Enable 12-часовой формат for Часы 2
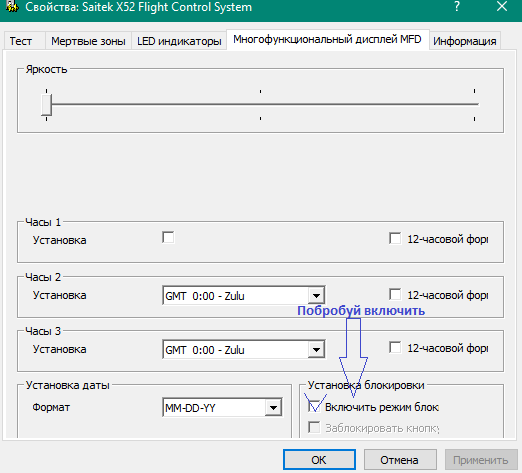The image size is (522, 473). tap(395, 294)
